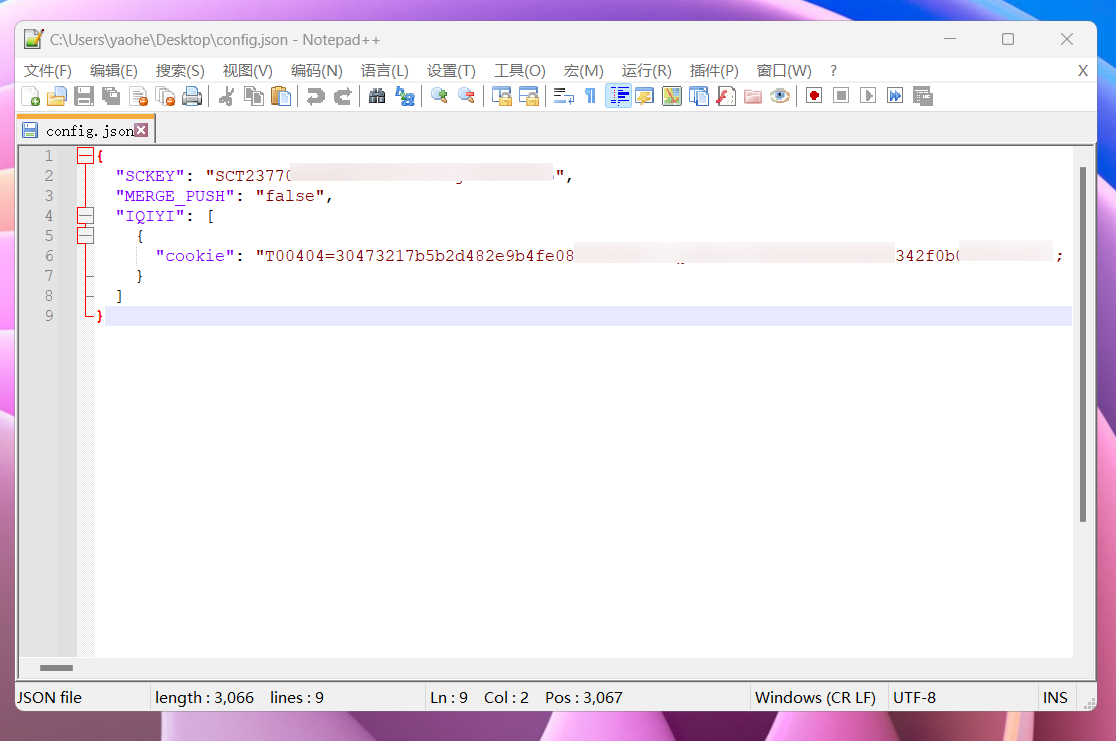Open the 文件(F) menu
This screenshot has width=1116, height=741.
point(48,71)
